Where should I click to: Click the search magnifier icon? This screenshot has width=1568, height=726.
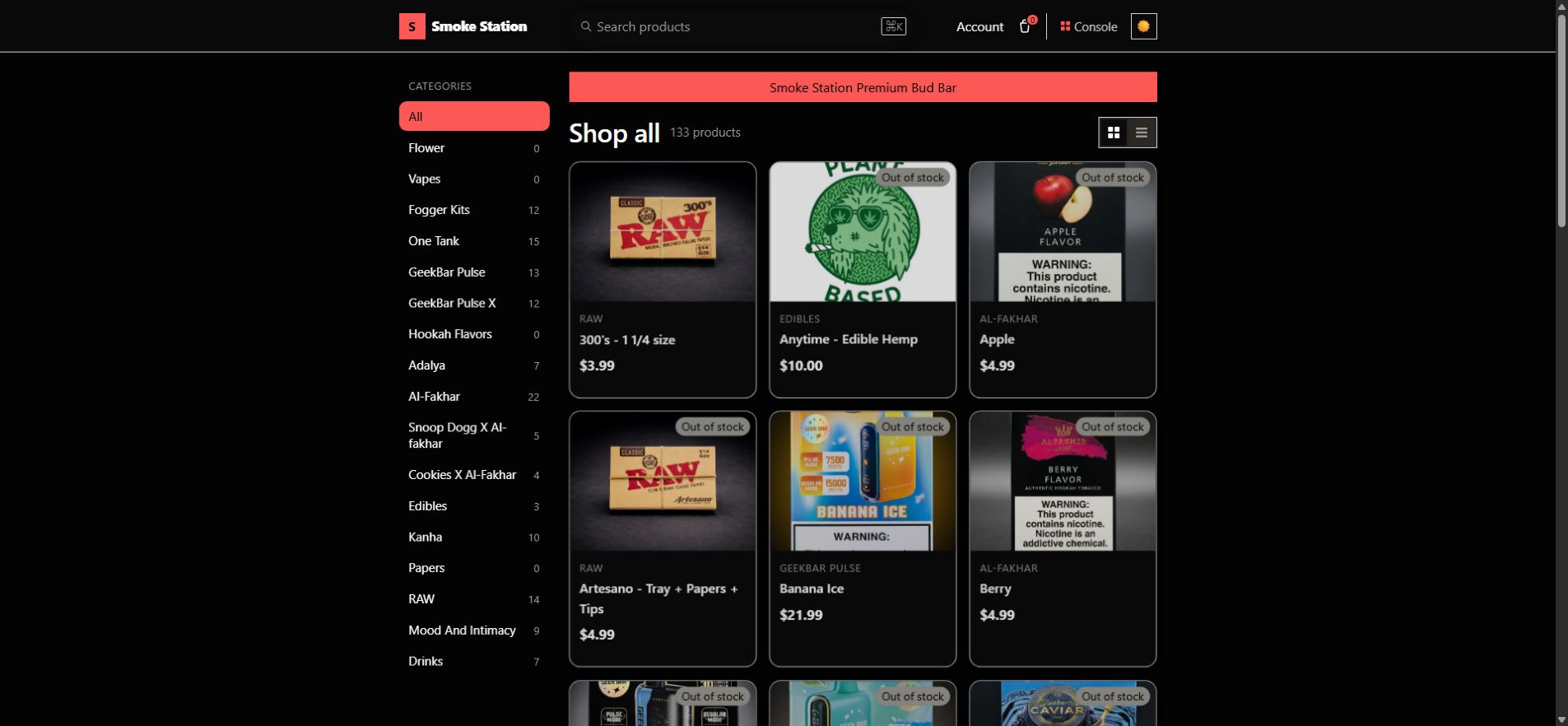[586, 26]
